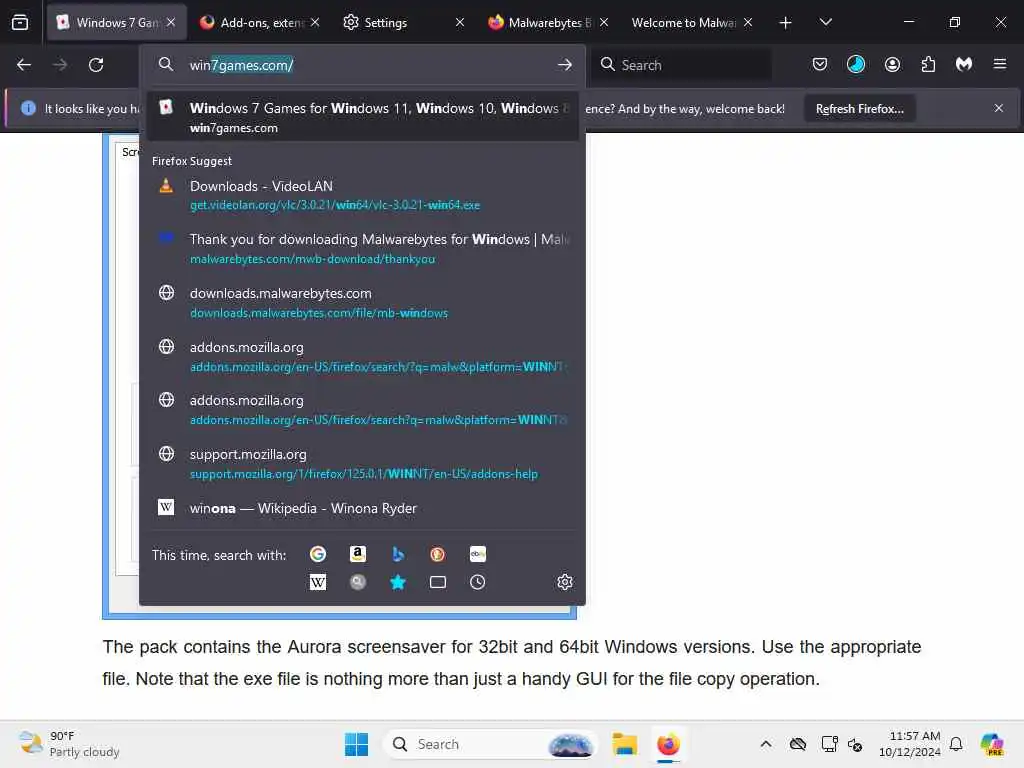Click the toolbar Search box
Viewport: 1024px width, 768px height.
[680, 65]
